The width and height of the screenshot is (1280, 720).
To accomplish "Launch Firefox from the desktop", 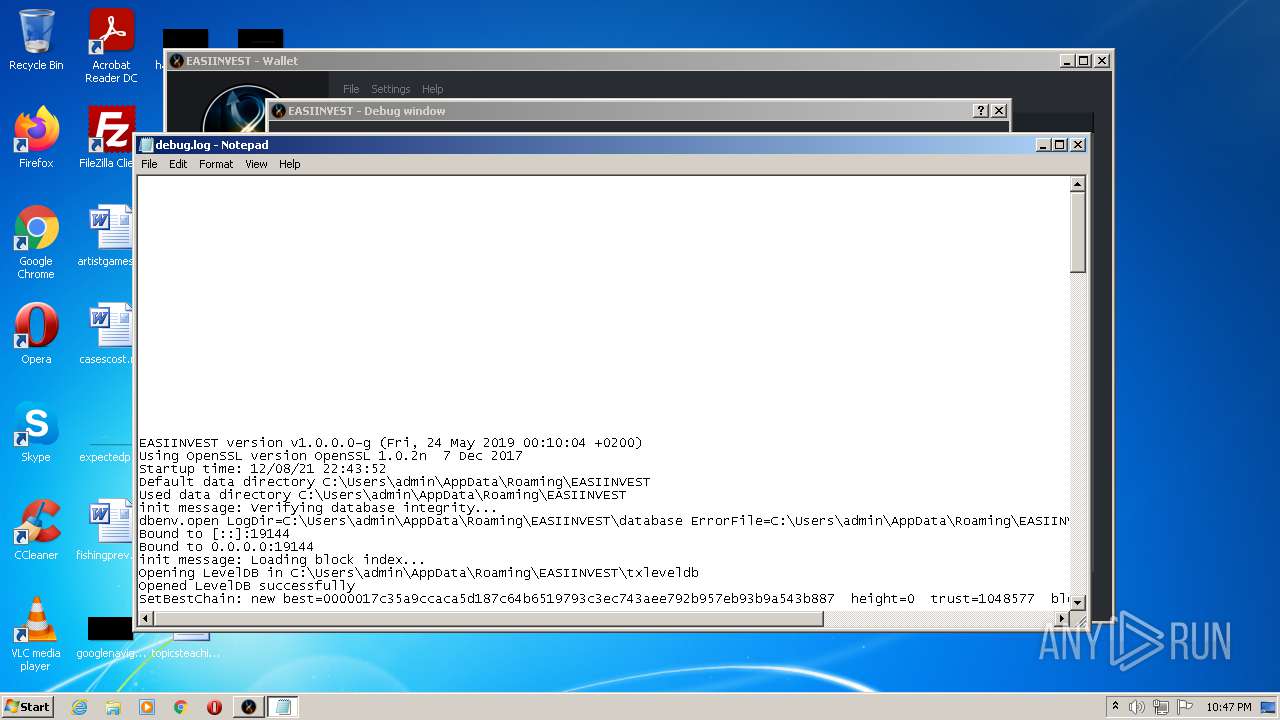I will pyautogui.click(x=36, y=137).
